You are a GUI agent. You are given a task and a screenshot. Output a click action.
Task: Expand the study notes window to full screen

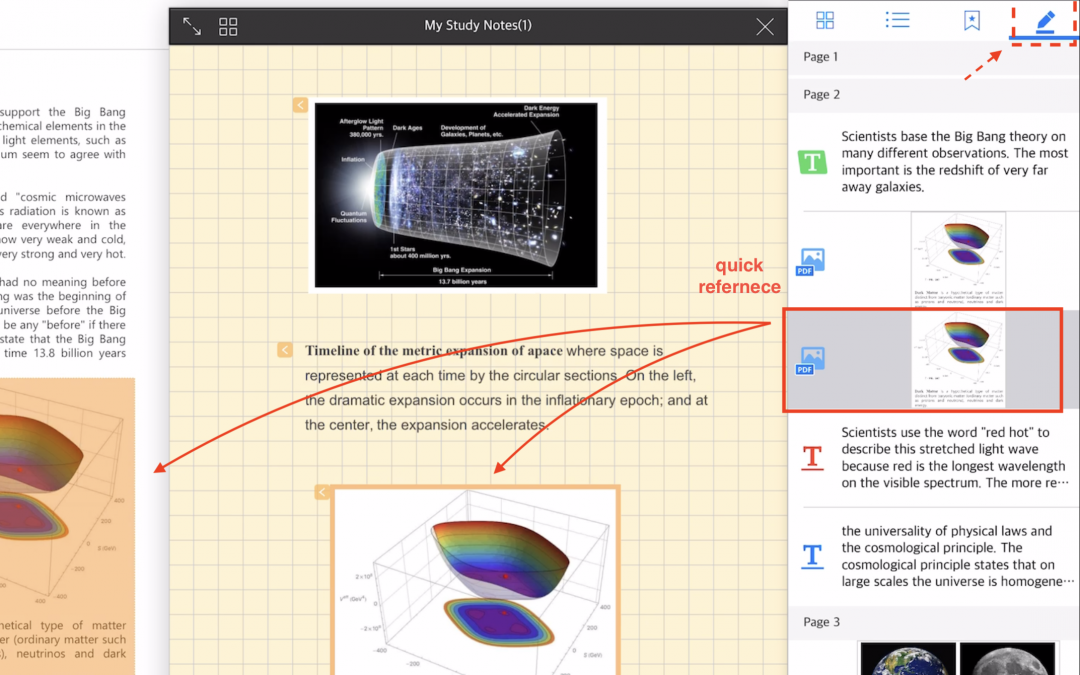pyautogui.click(x=191, y=27)
